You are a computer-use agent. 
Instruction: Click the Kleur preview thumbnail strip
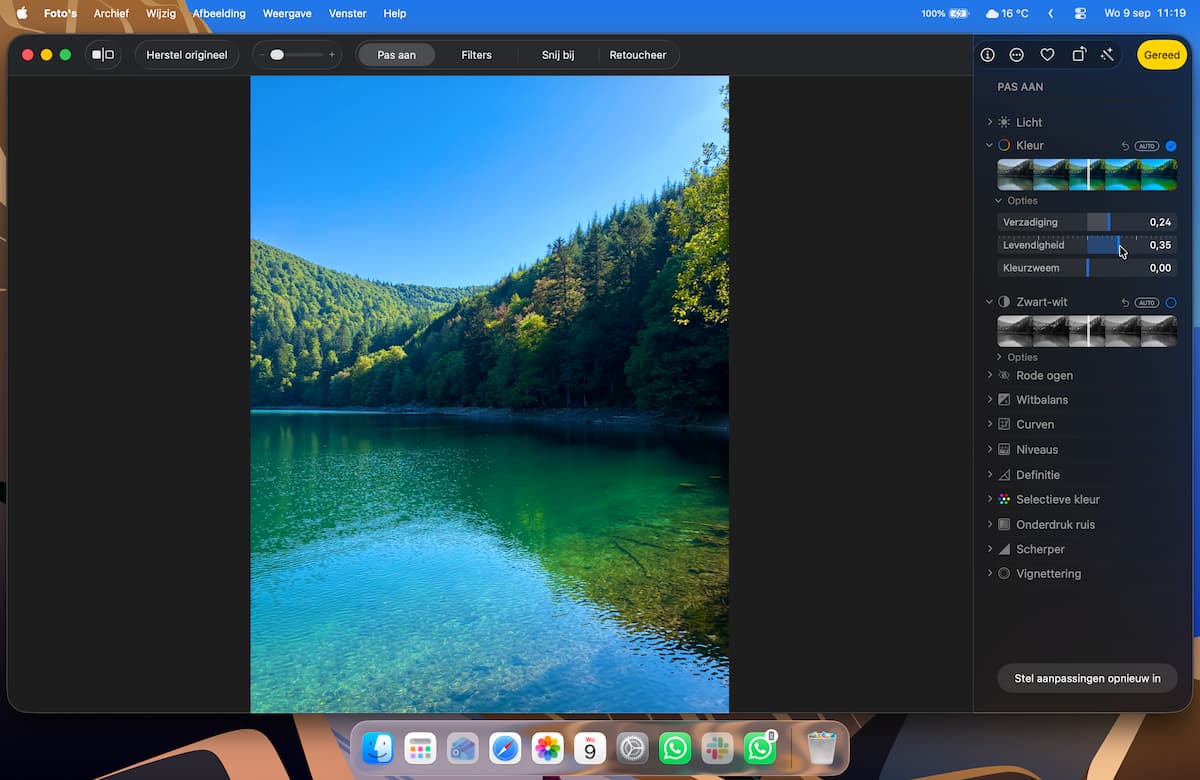[x=1087, y=175]
